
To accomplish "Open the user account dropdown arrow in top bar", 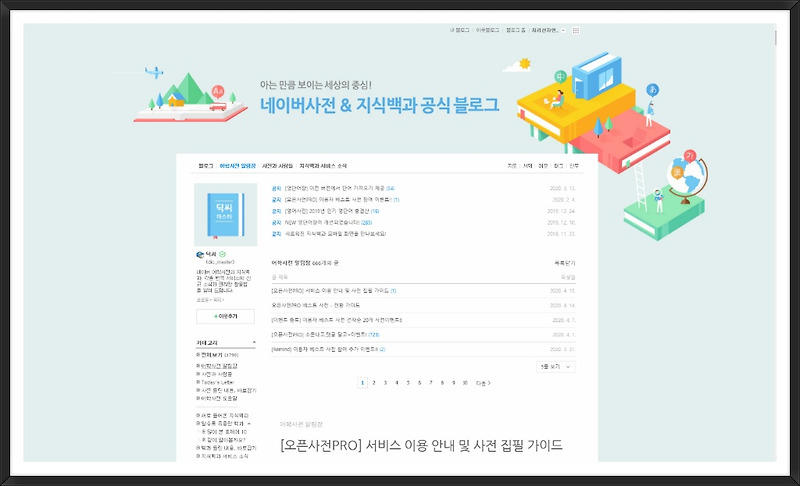I will pos(563,31).
